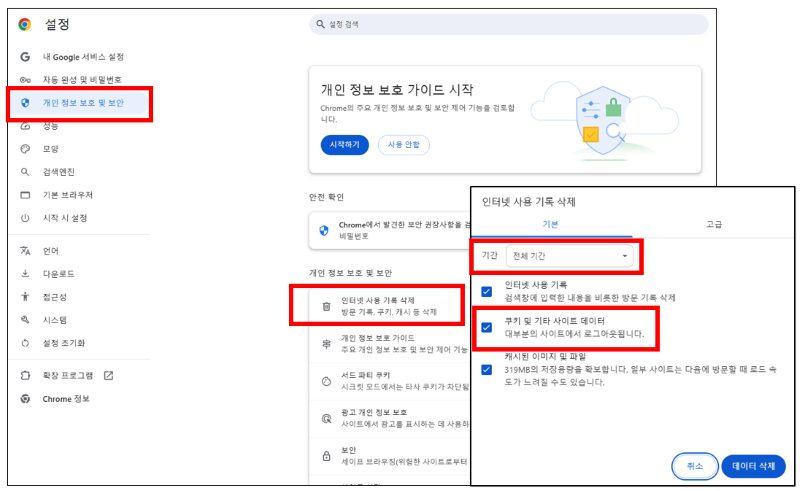Image resolution: width=800 pixels, height=491 pixels.
Task: Open the 전체 기간 time range dropdown
Action: click(x=570, y=256)
